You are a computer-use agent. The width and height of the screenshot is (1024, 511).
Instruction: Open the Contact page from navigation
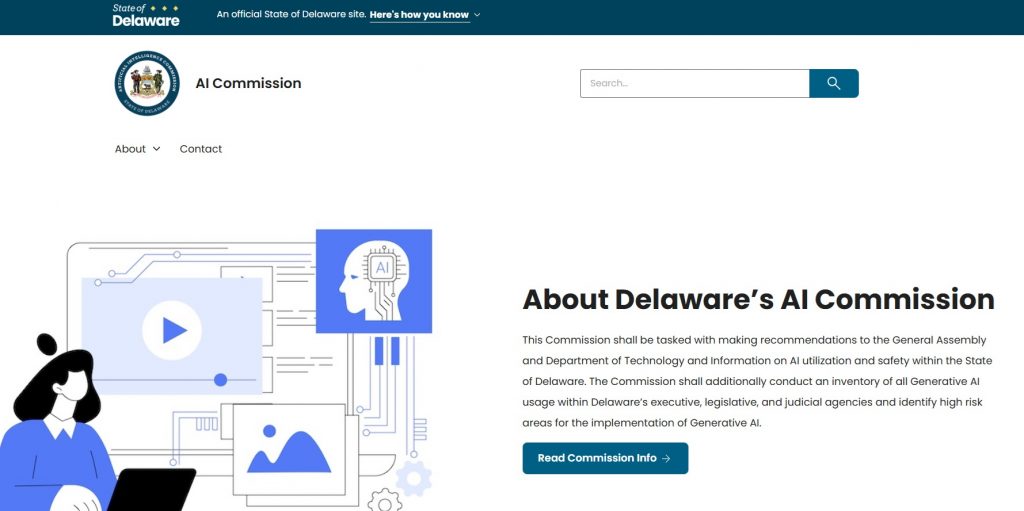coord(201,149)
